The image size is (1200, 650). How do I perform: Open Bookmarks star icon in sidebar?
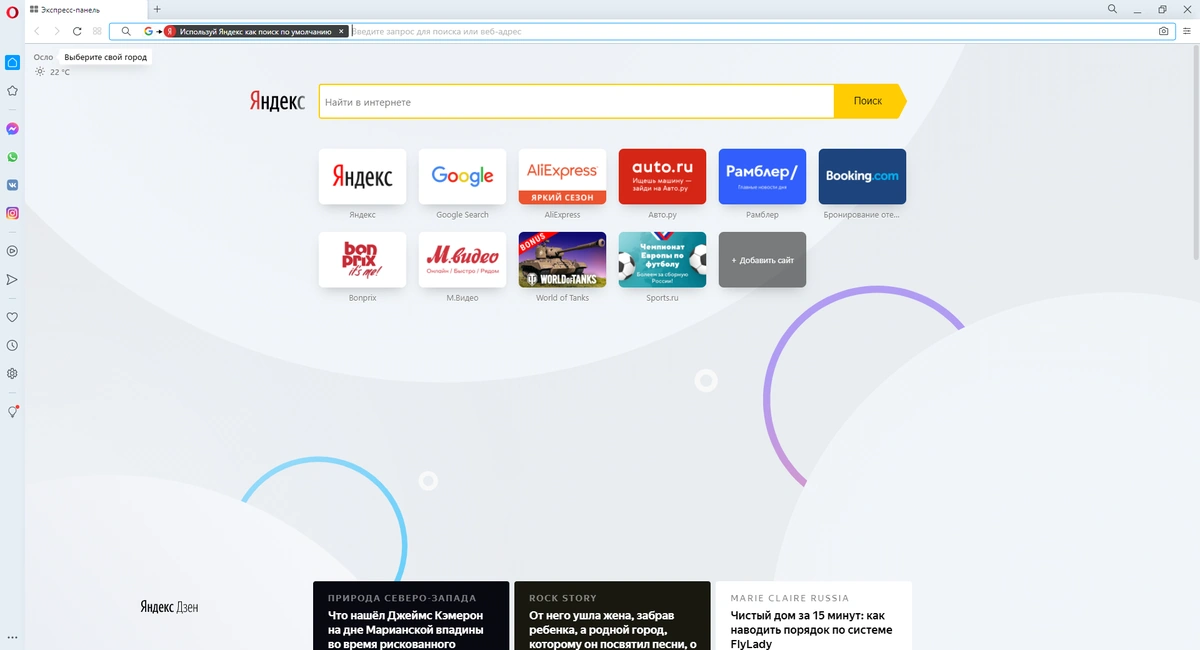(13, 90)
